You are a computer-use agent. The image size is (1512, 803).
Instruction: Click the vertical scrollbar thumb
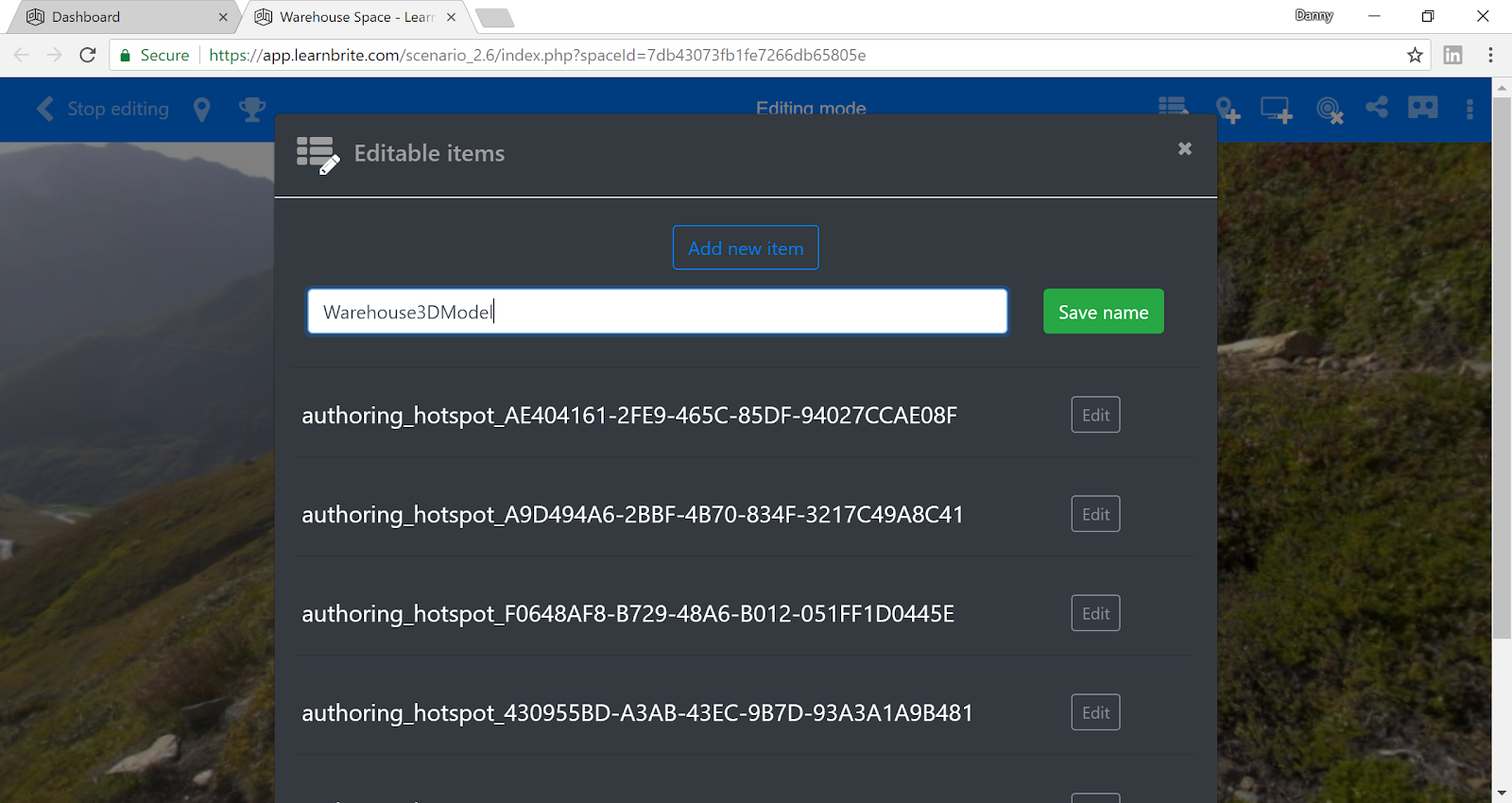[x=1502, y=368]
